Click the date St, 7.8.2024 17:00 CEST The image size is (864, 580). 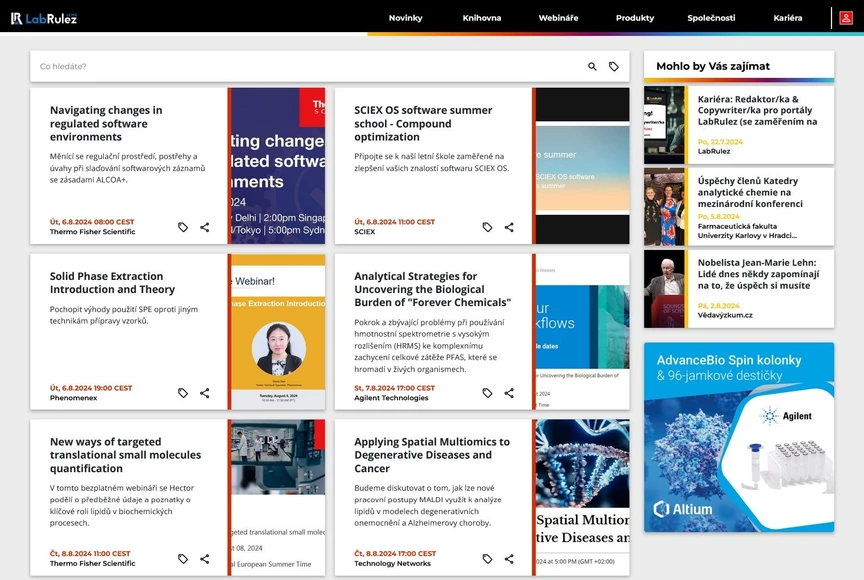coord(395,388)
